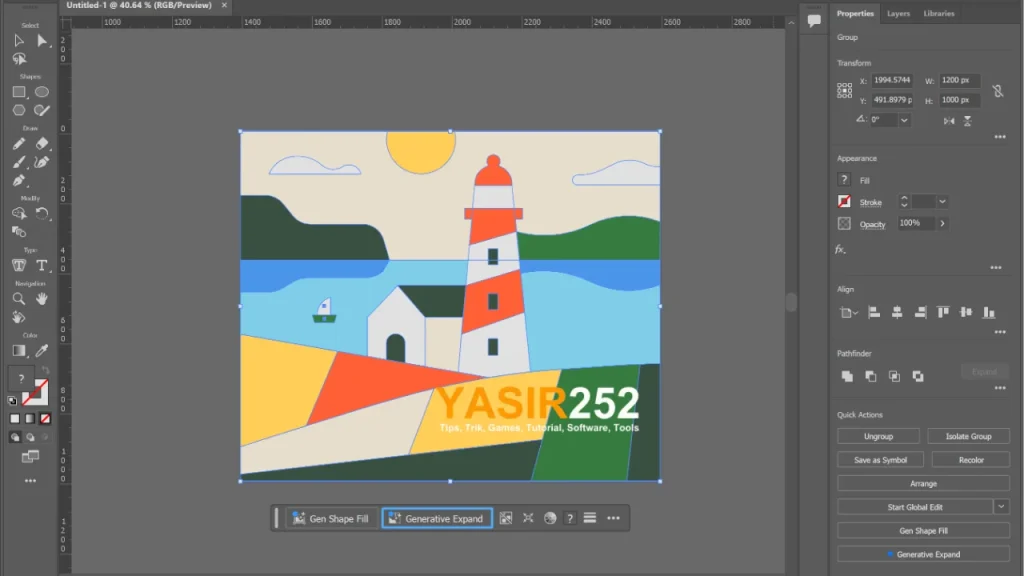The width and height of the screenshot is (1024, 576).
Task: Open Edit Toolbar three dots
Action: pyautogui.click(x=30, y=481)
